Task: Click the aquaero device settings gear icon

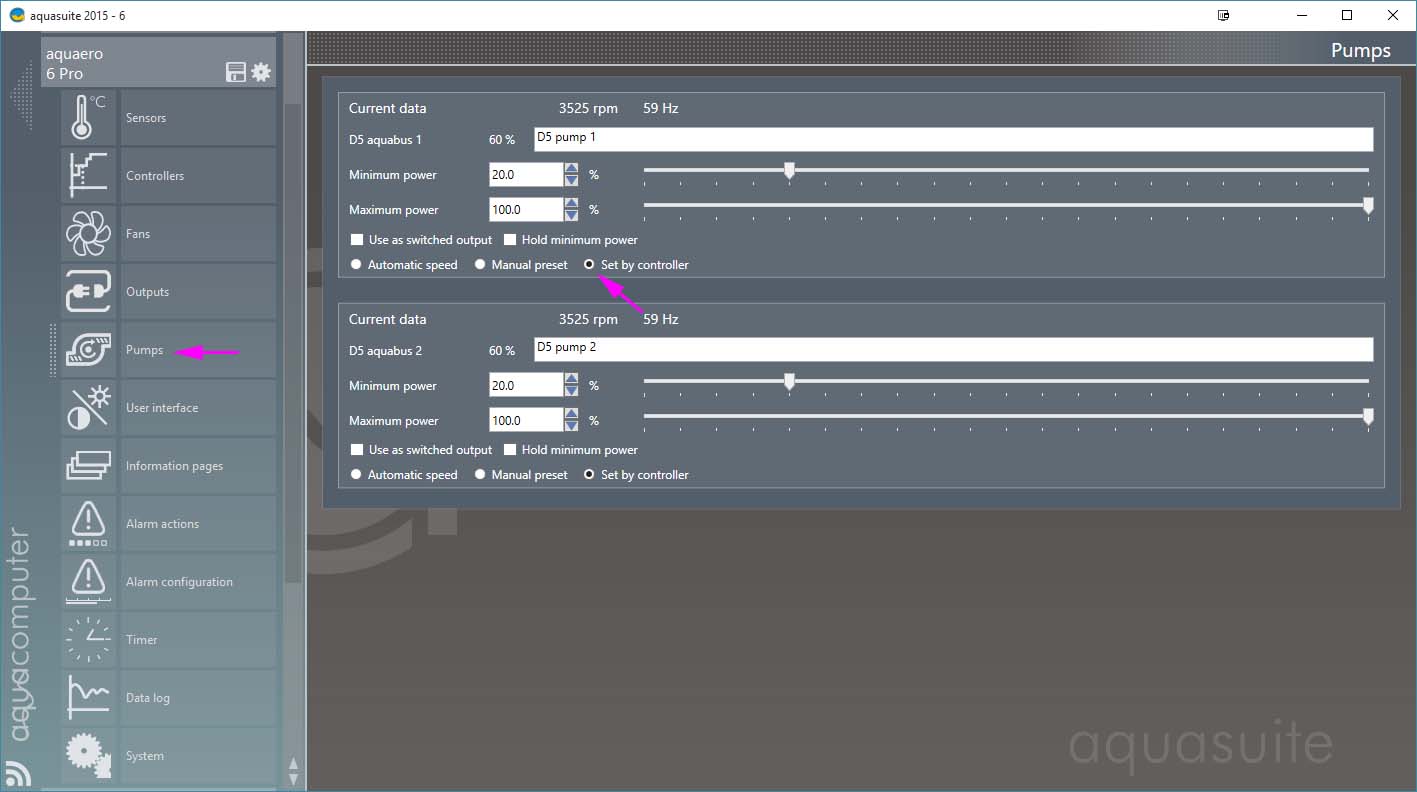Action: point(261,72)
